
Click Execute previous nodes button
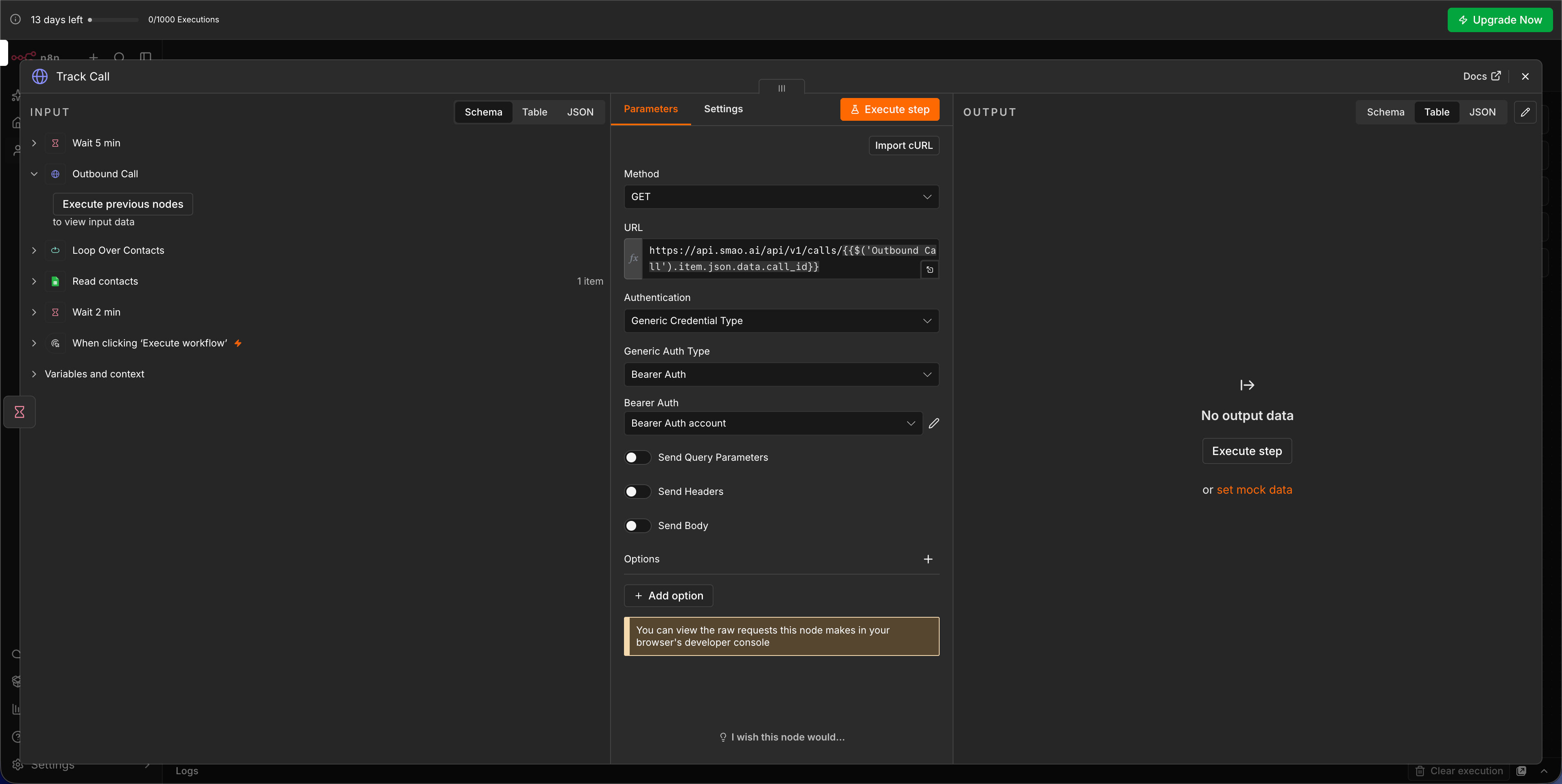pyautogui.click(x=122, y=205)
